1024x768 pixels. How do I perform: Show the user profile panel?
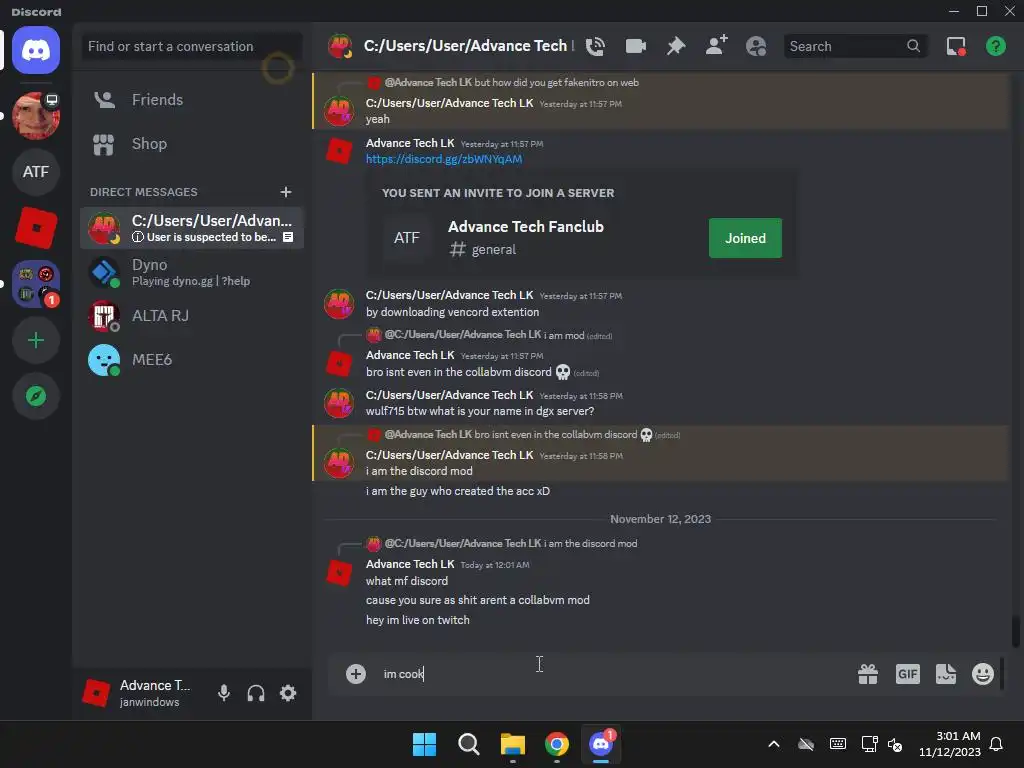click(x=756, y=46)
